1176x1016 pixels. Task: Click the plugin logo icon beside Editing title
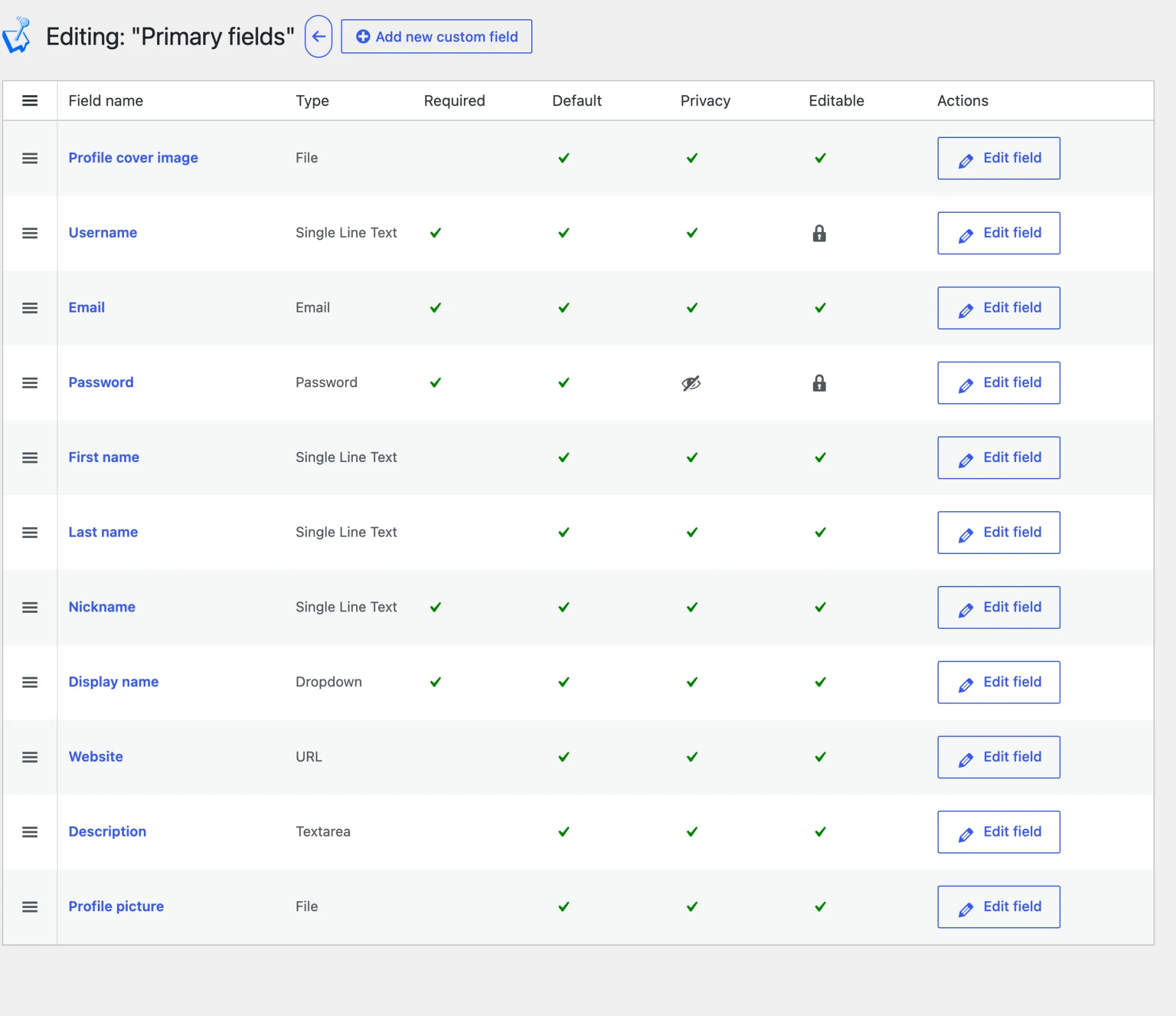tap(17, 35)
